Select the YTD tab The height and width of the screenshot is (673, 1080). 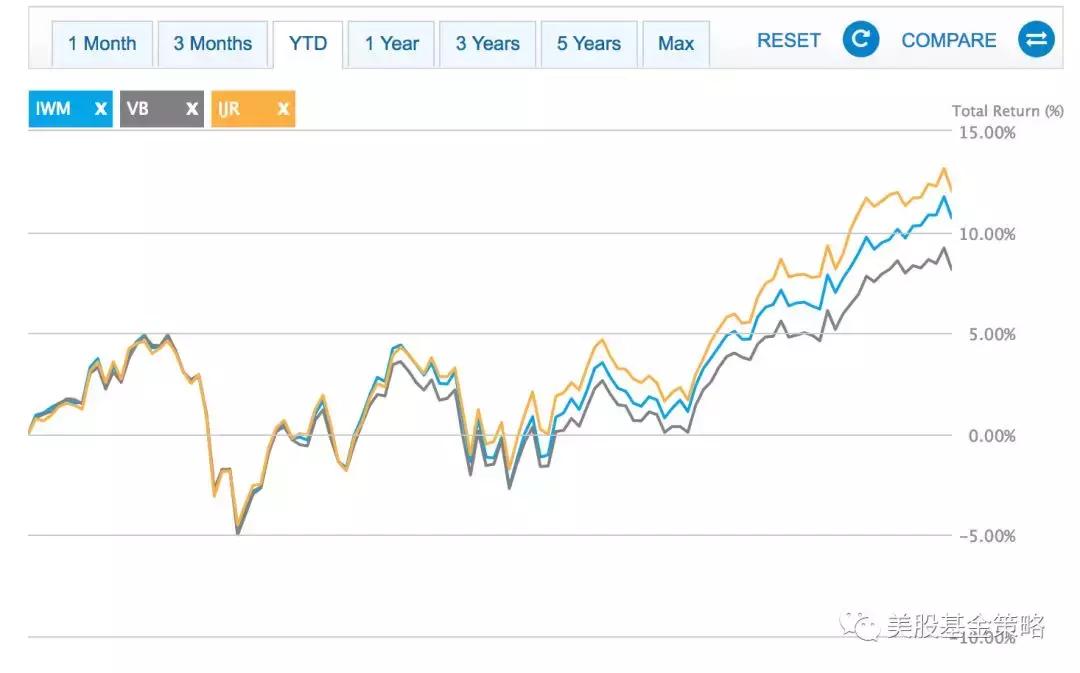(x=308, y=44)
